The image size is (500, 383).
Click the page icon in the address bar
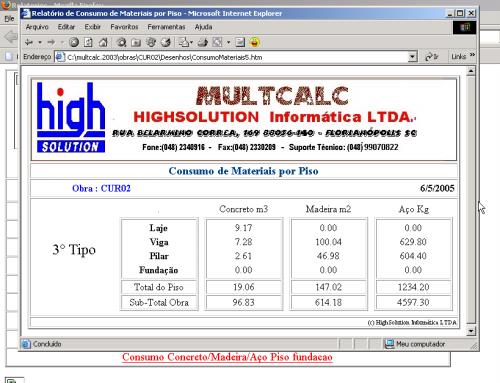pos(60,57)
